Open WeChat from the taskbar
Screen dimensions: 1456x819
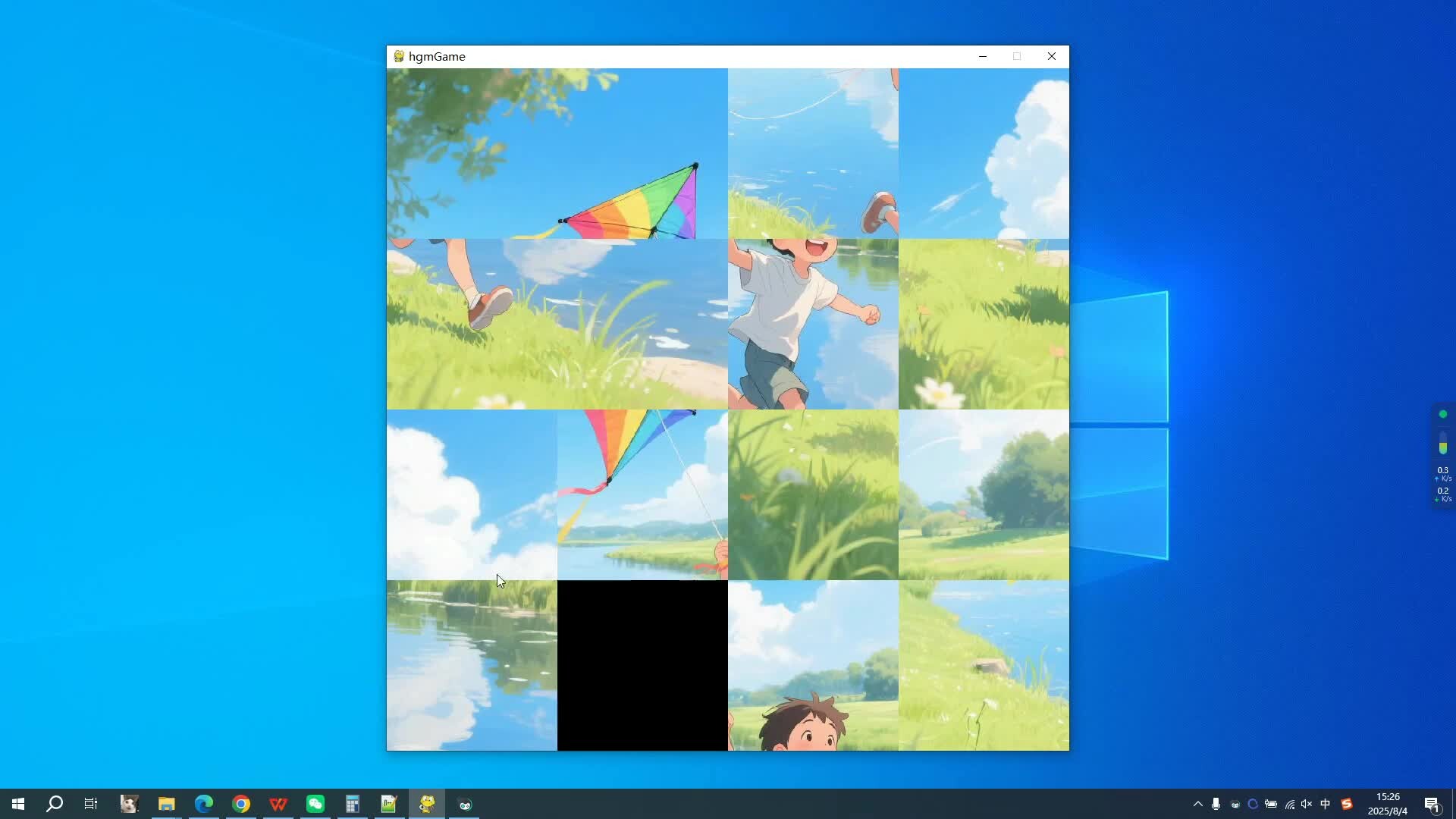click(x=315, y=804)
